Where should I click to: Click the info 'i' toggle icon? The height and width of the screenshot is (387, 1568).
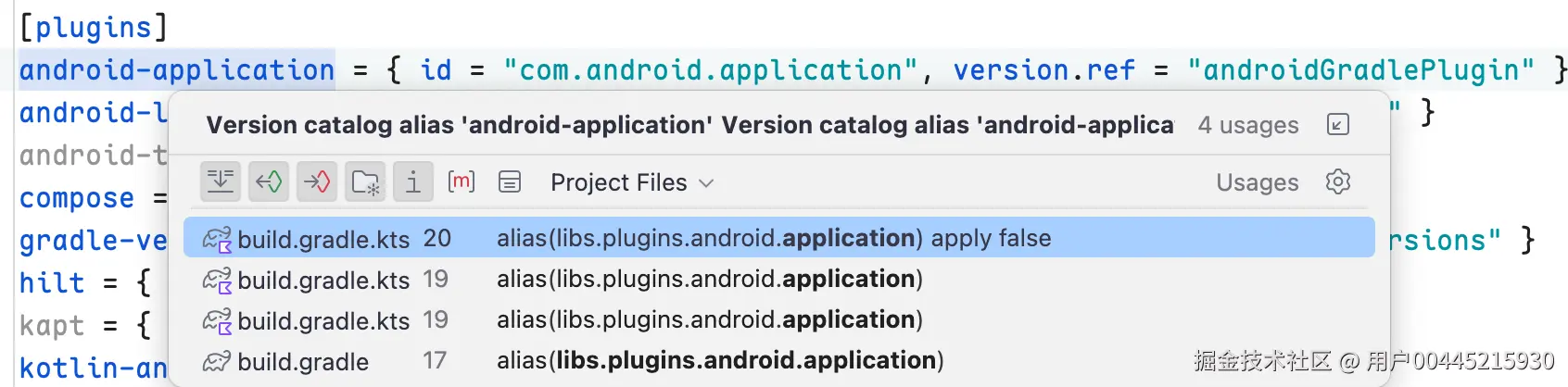coord(413,181)
